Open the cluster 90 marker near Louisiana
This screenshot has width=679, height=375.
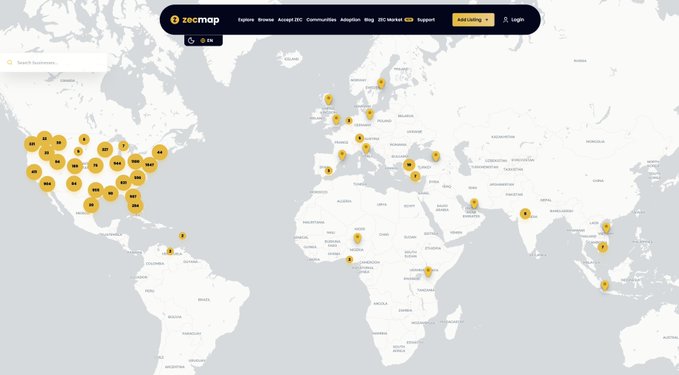click(x=111, y=193)
